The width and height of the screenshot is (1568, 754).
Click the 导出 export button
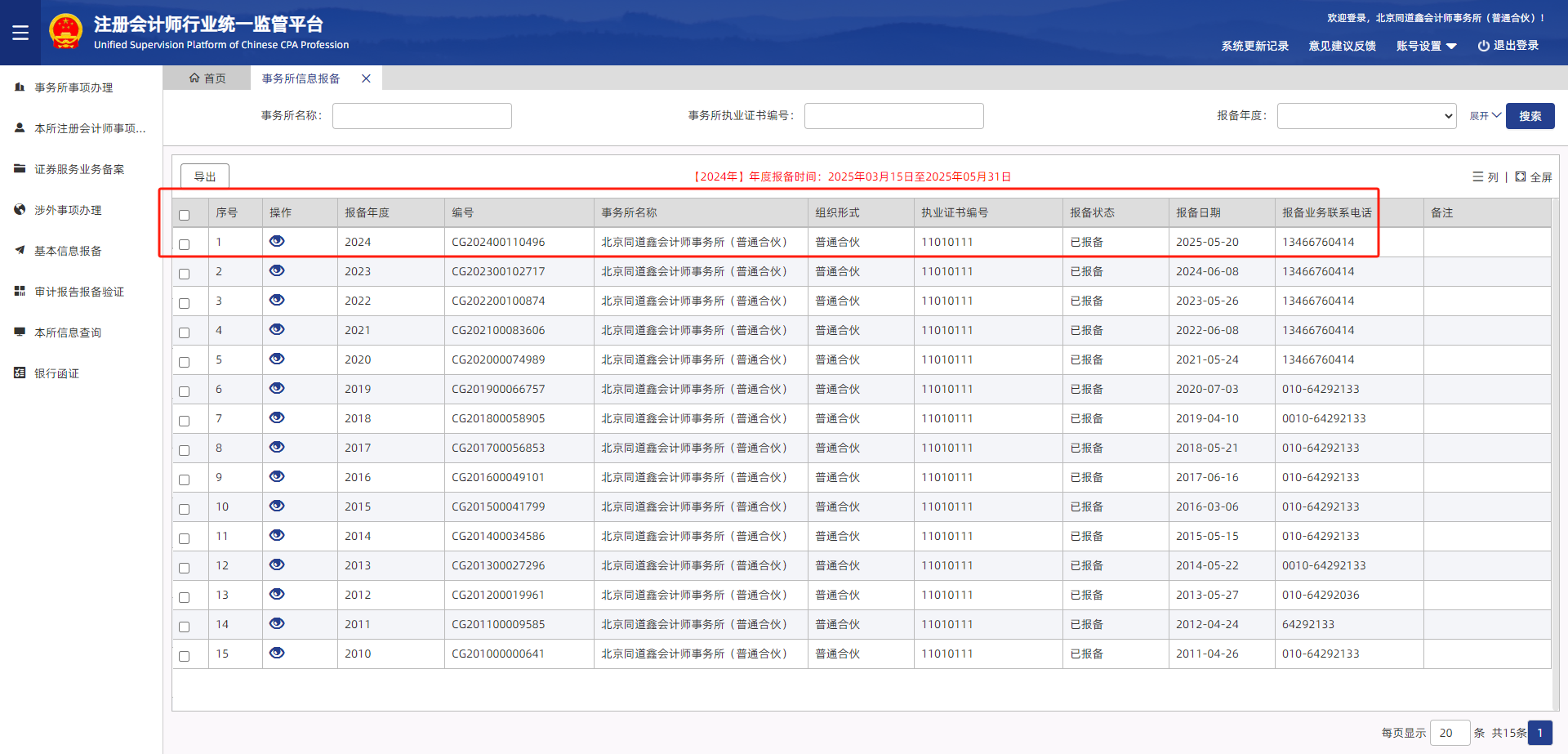[205, 176]
